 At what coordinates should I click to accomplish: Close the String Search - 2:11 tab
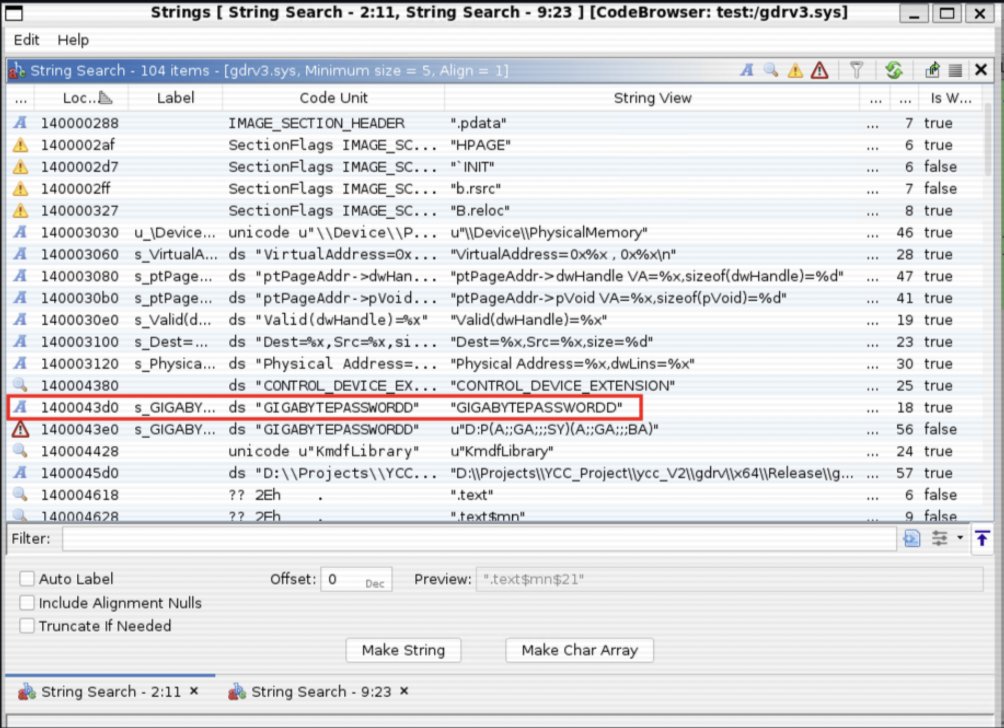pos(194,691)
